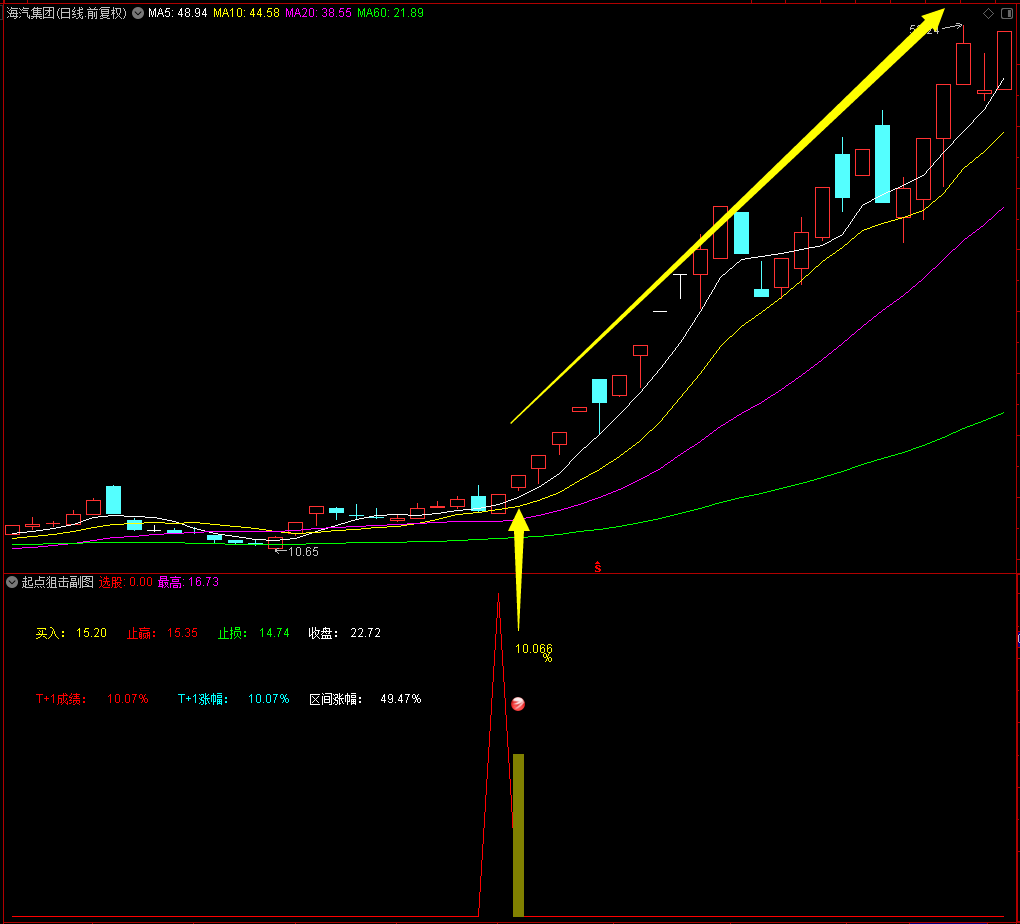Click the last red candlestick on the chart
This screenshot has height=924, width=1020.
(x=1004, y=60)
